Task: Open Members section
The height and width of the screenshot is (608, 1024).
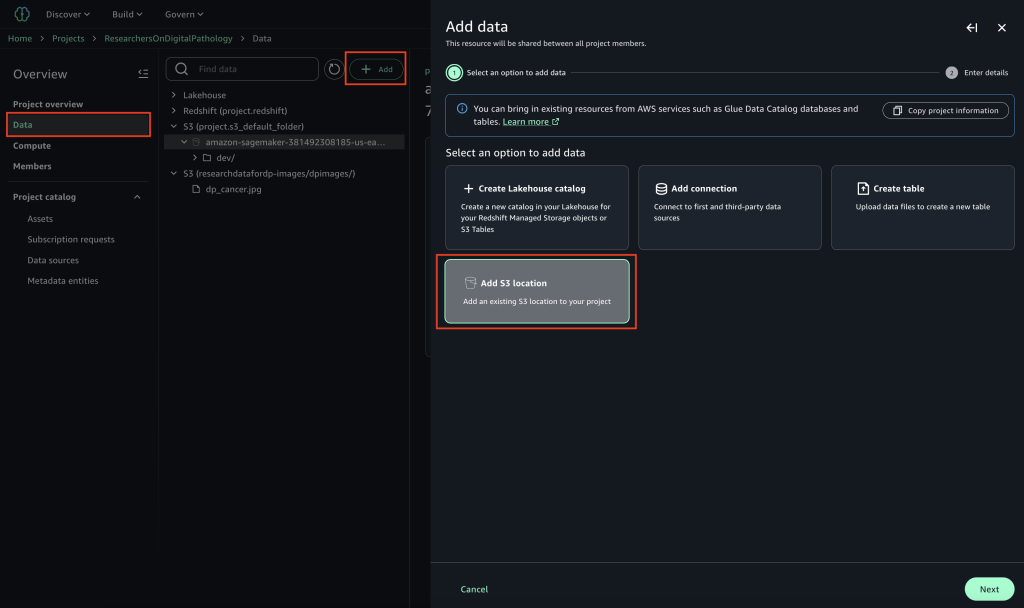Action: [32, 167]
